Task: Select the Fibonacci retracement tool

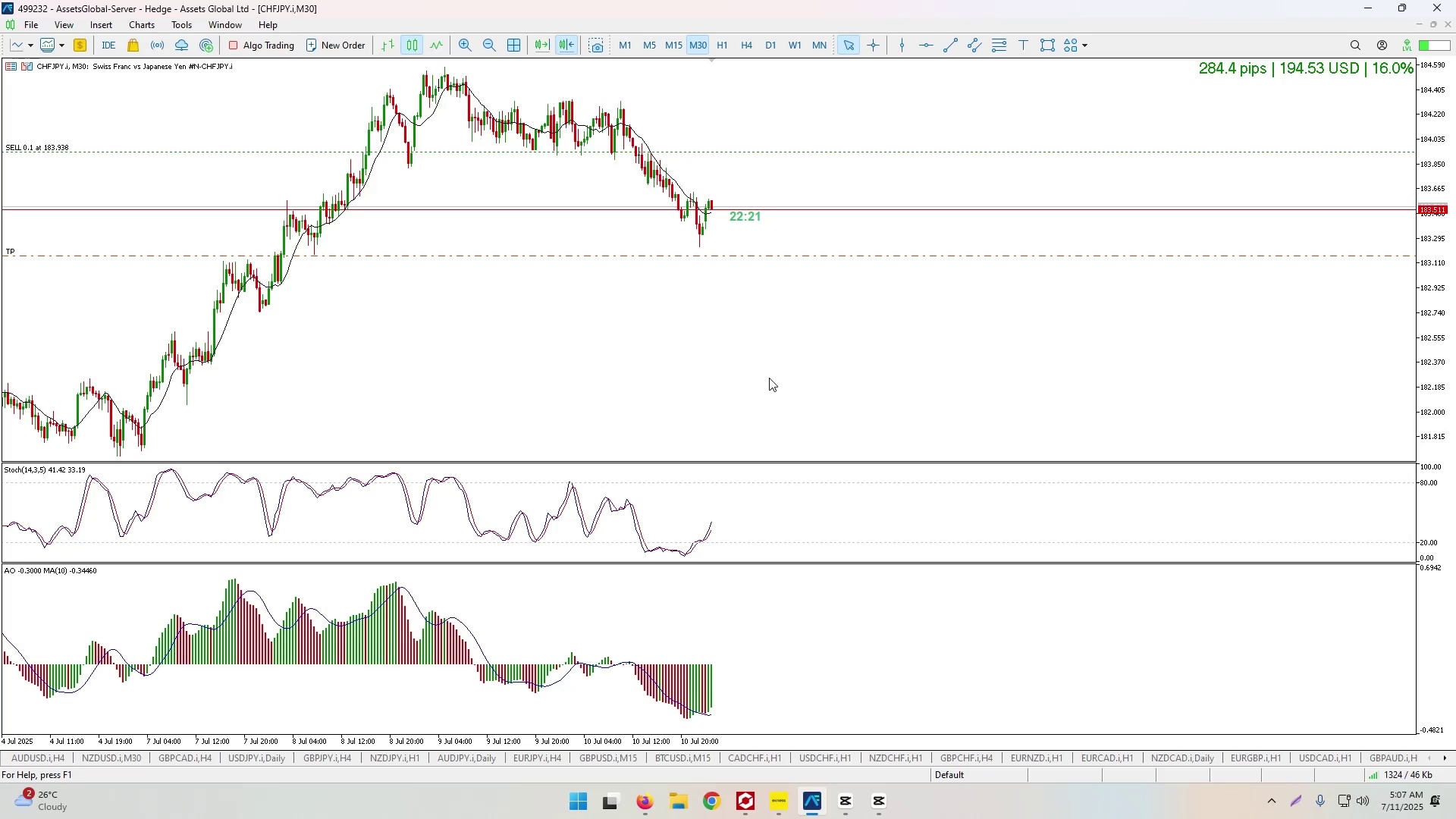Action: (999, 45)
